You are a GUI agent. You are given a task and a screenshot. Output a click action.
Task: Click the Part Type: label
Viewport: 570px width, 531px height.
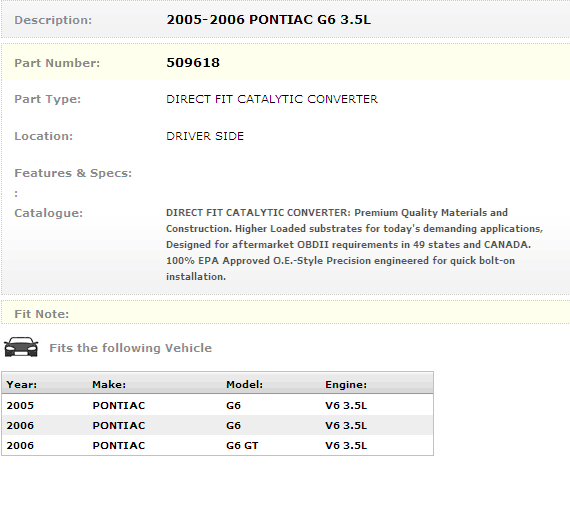(x=48, y=99)
